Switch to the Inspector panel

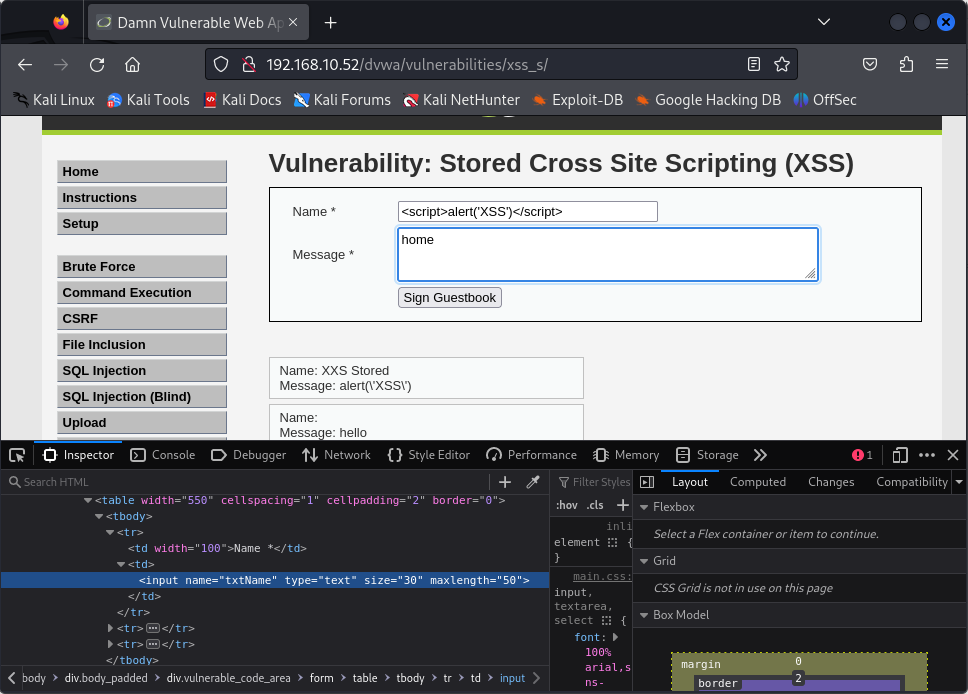pyautogui.click(x=78, y=455)
